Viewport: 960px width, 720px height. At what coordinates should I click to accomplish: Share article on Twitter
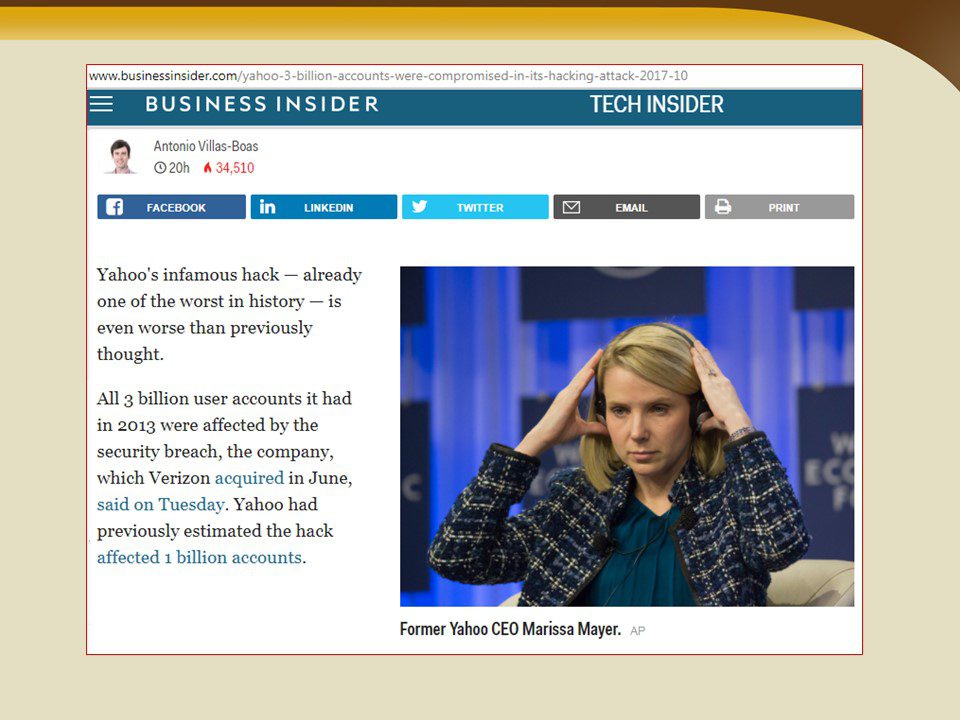(x=475, y=207)
